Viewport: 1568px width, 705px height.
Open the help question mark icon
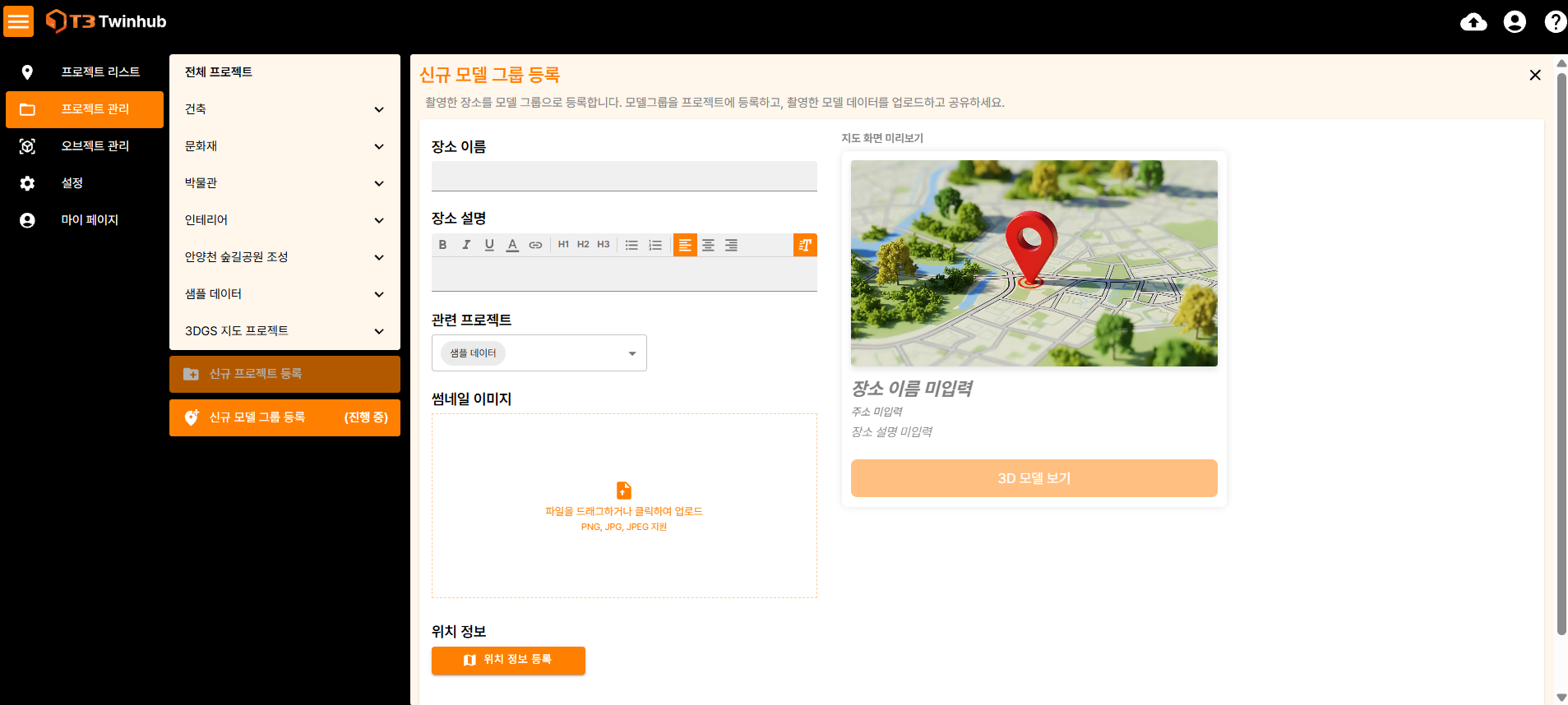[x=1555, y=22]
